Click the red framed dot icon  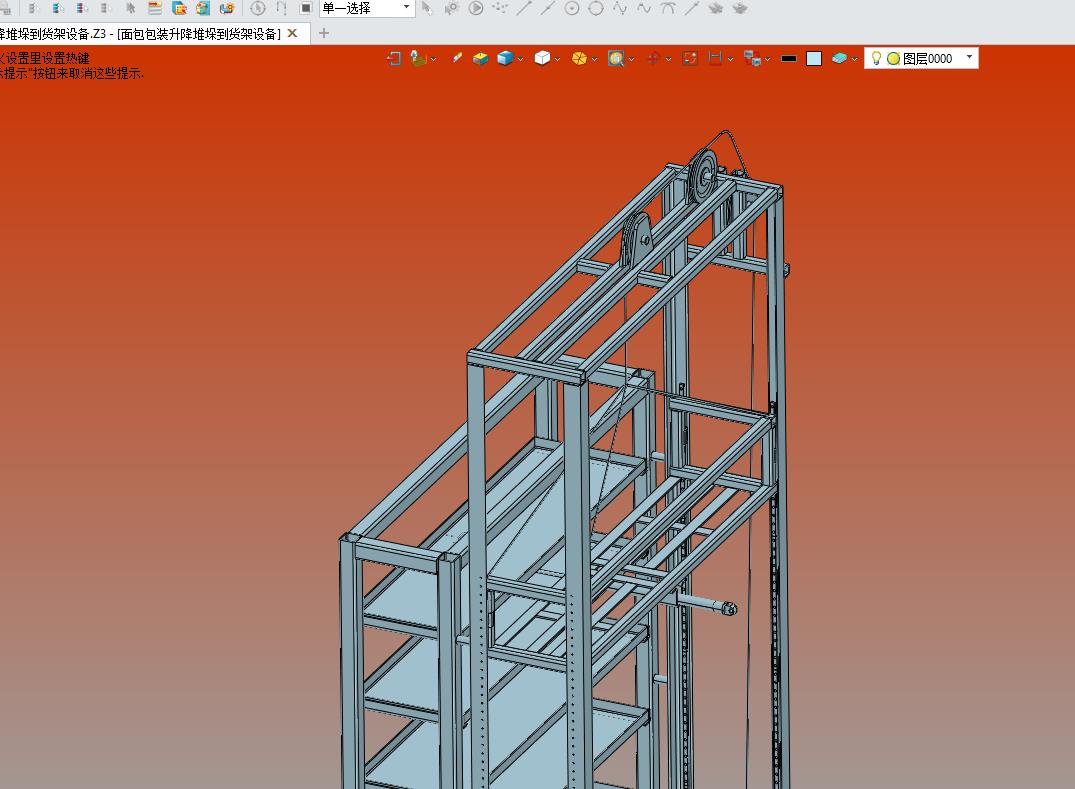coord(690,59)
